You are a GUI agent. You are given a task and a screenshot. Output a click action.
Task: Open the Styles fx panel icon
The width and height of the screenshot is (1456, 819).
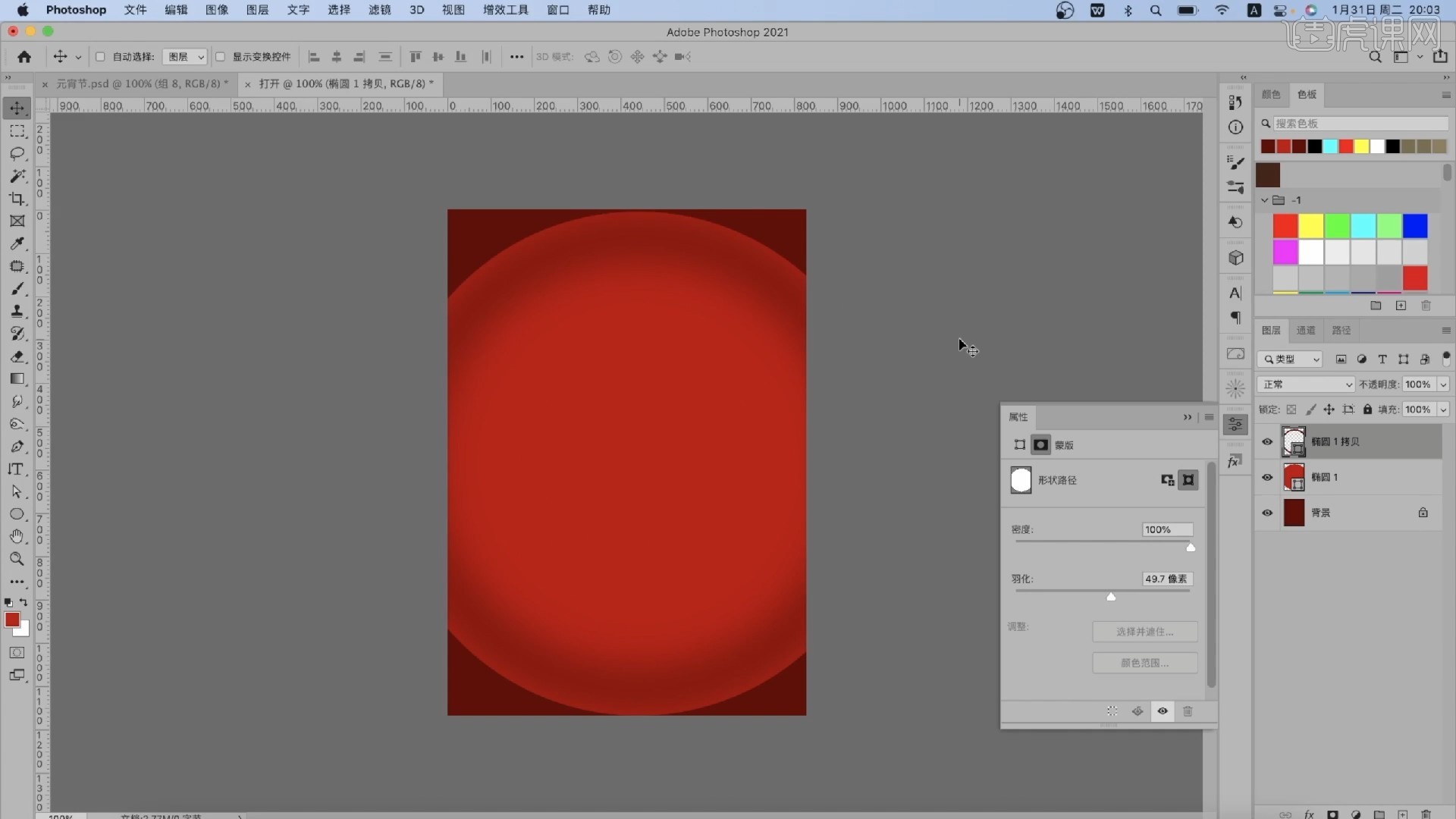(1235, 461)
